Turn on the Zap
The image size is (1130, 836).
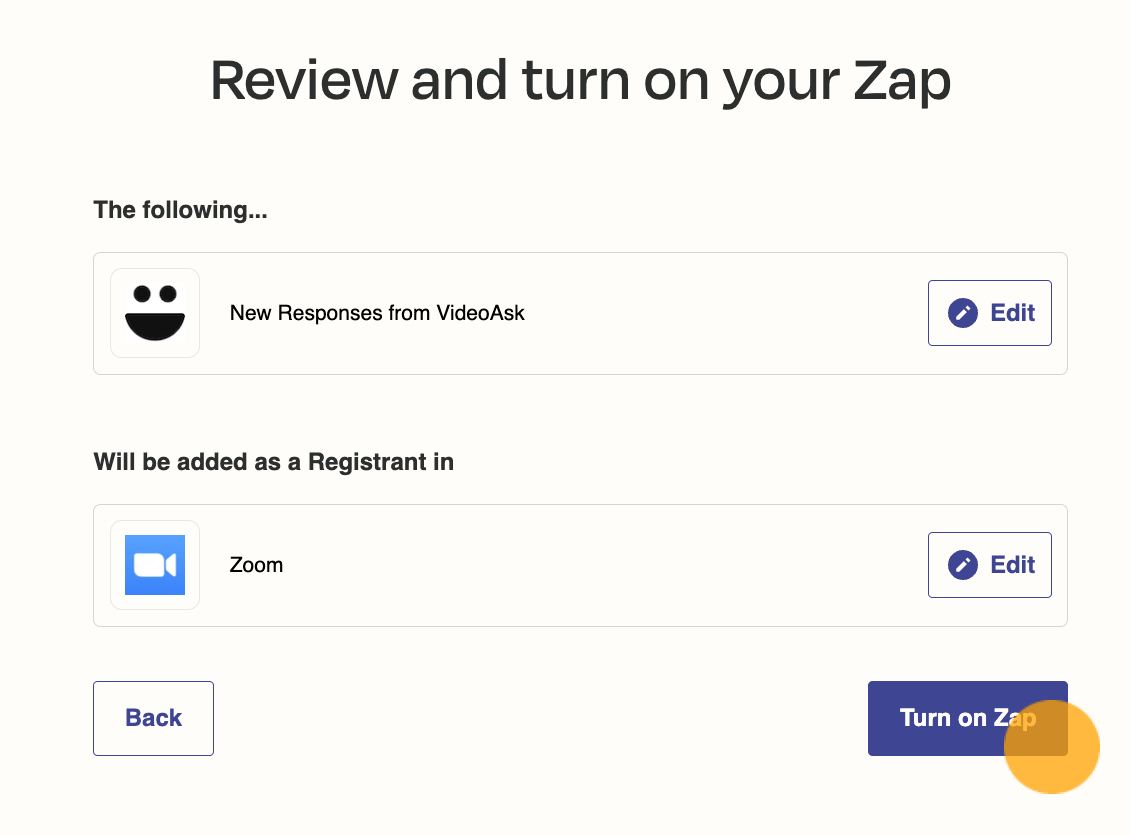pyautogui.click(x=967, y=719)
